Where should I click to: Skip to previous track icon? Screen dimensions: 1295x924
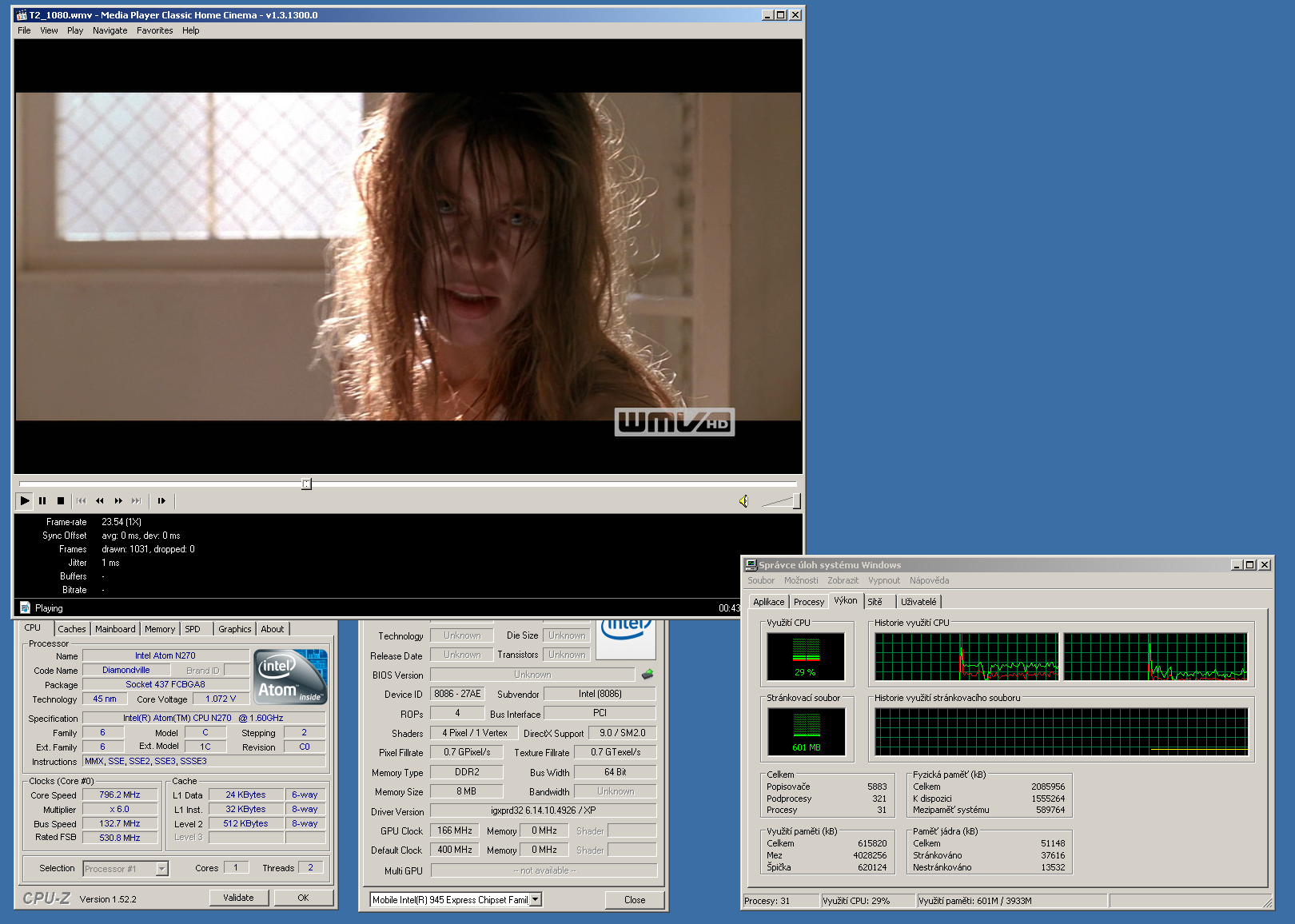[82, 501]
